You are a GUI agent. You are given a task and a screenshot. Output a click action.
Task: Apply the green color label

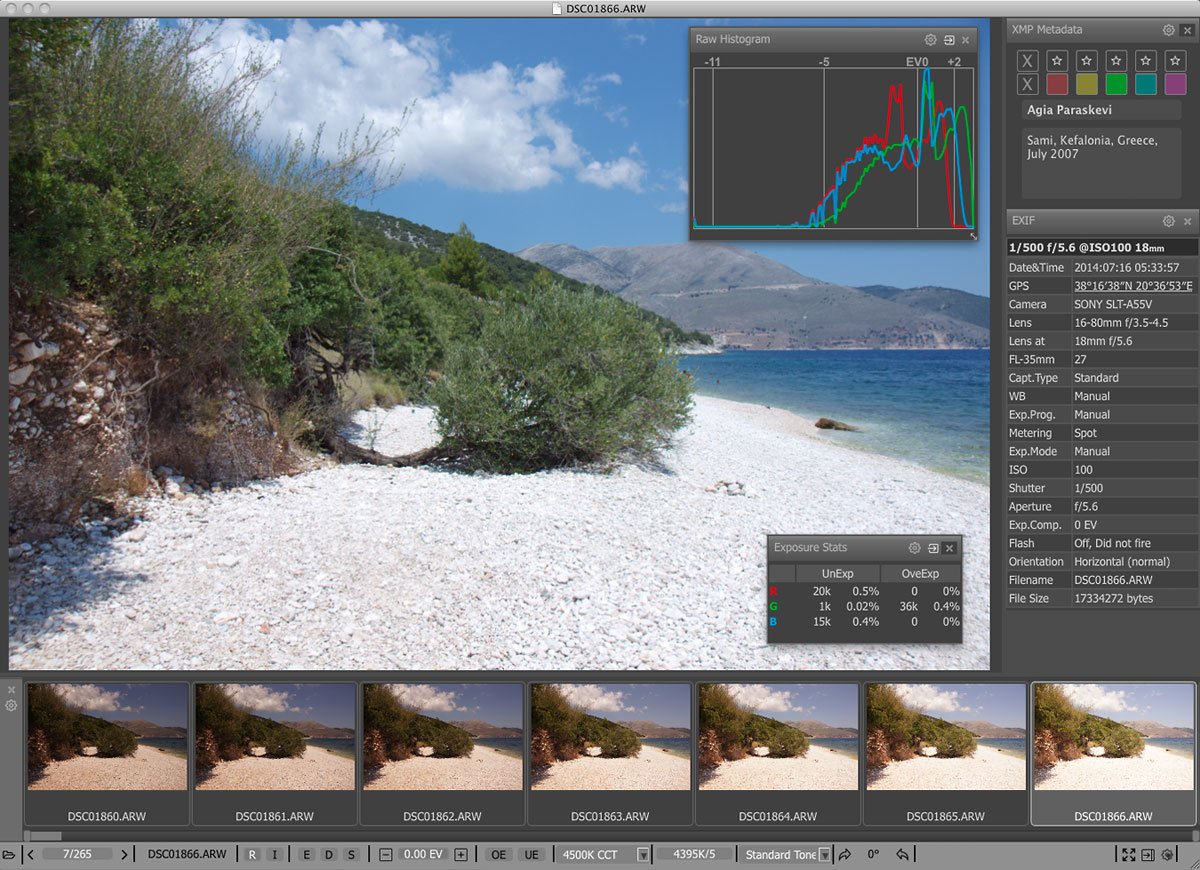[x=1116, y=84]
